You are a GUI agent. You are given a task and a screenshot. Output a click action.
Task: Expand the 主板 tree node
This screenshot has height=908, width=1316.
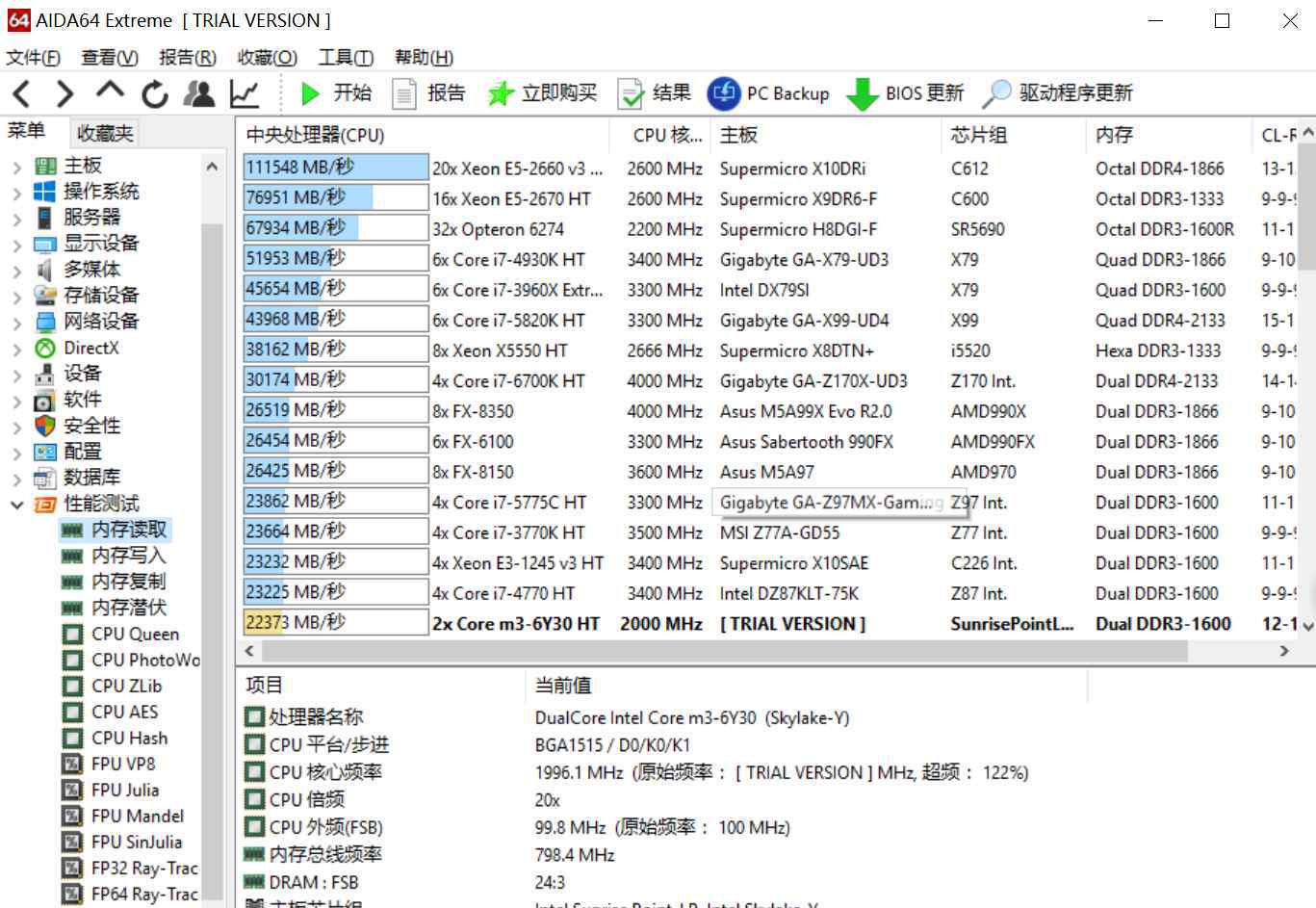tap(16, 167)
